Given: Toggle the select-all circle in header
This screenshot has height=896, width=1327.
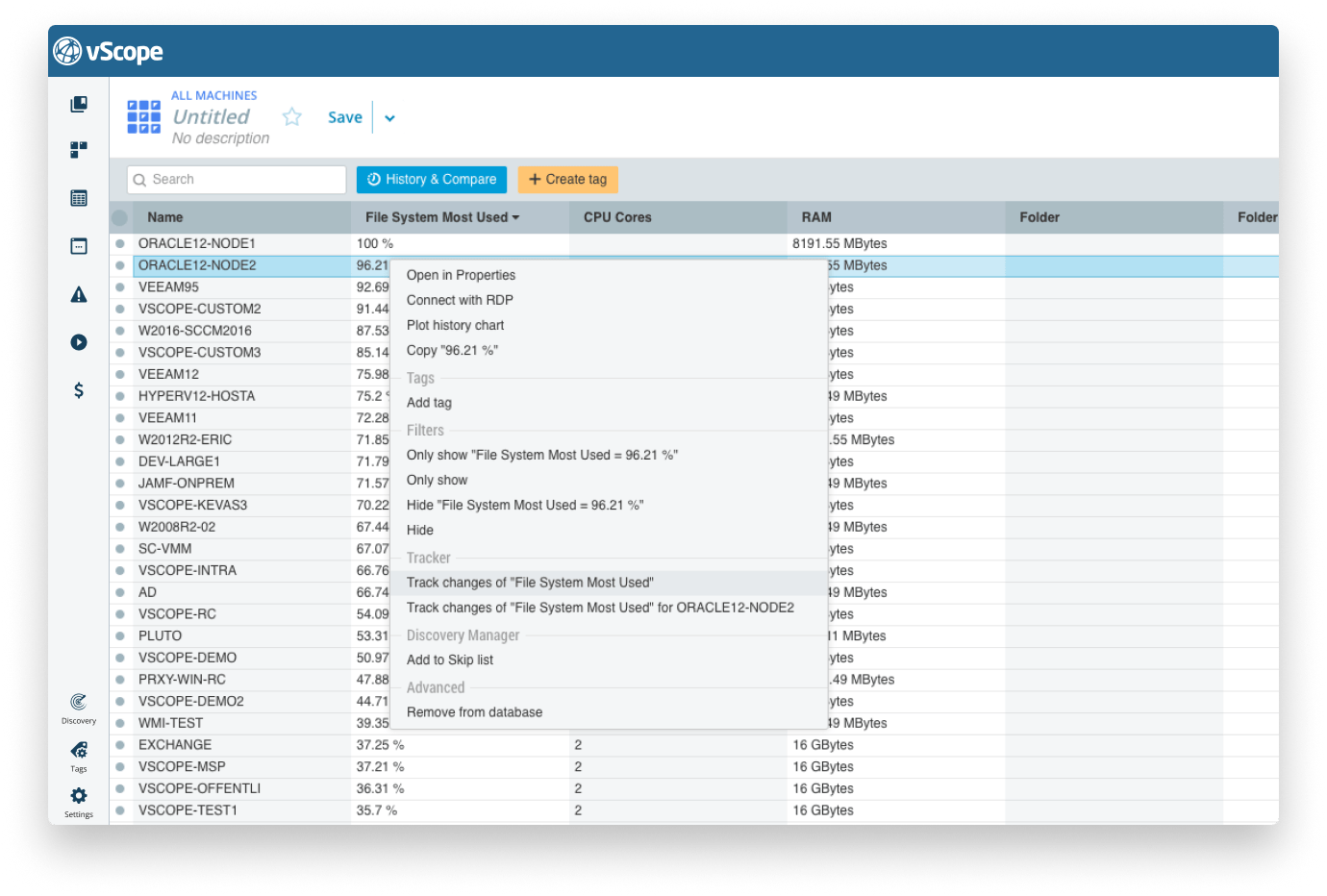Looking at the screenshot, I should click(120, 217).
